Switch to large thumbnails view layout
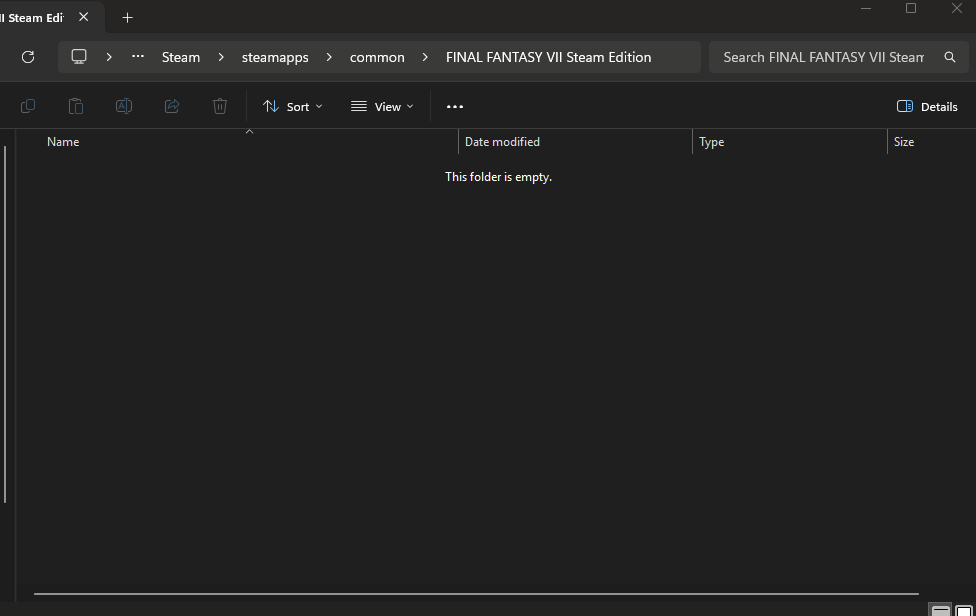This screenshot has height=616, width=976. tap(964, 610)
